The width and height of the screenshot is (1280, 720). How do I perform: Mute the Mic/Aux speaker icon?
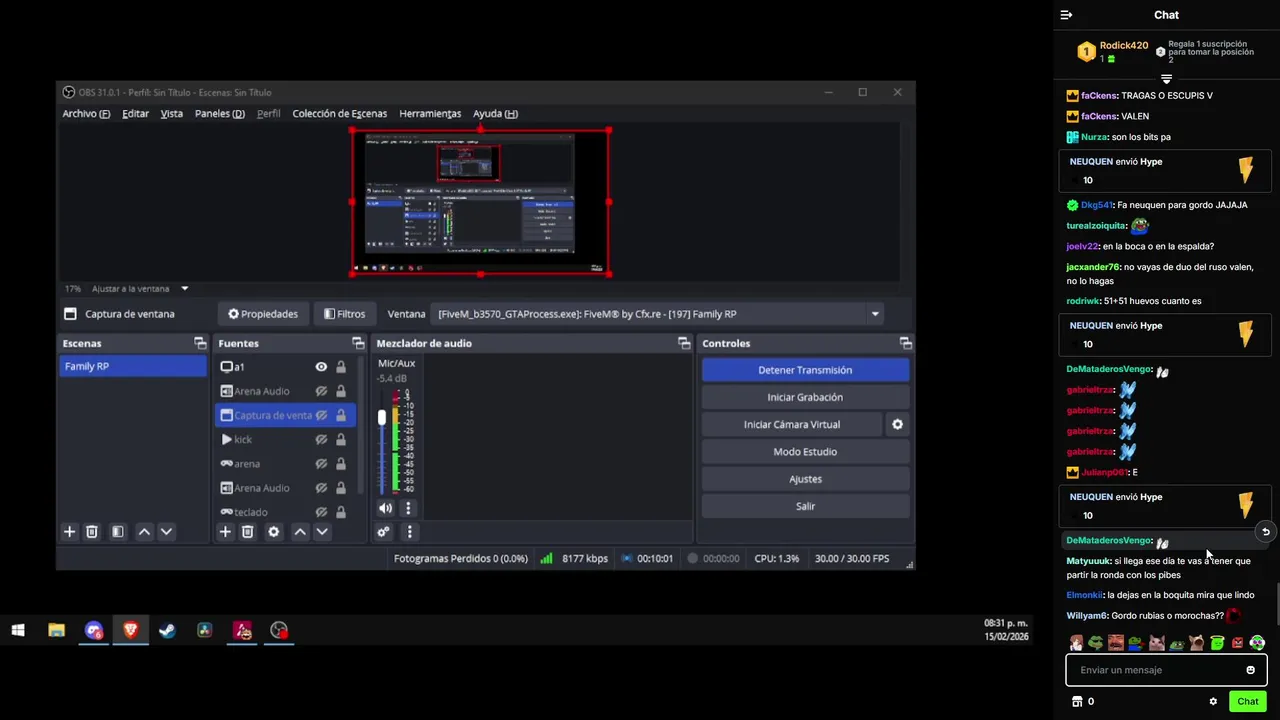pyautogui.click(x=385, y=508)
